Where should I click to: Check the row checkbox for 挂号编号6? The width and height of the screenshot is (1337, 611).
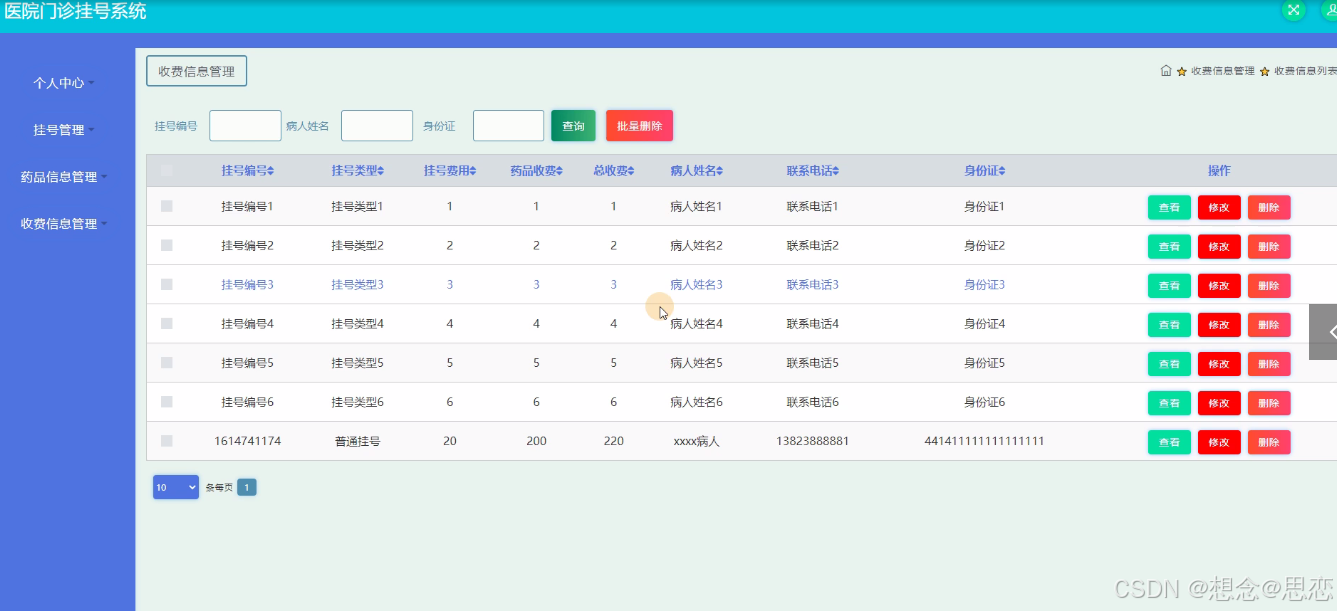(x=167, y=401)
